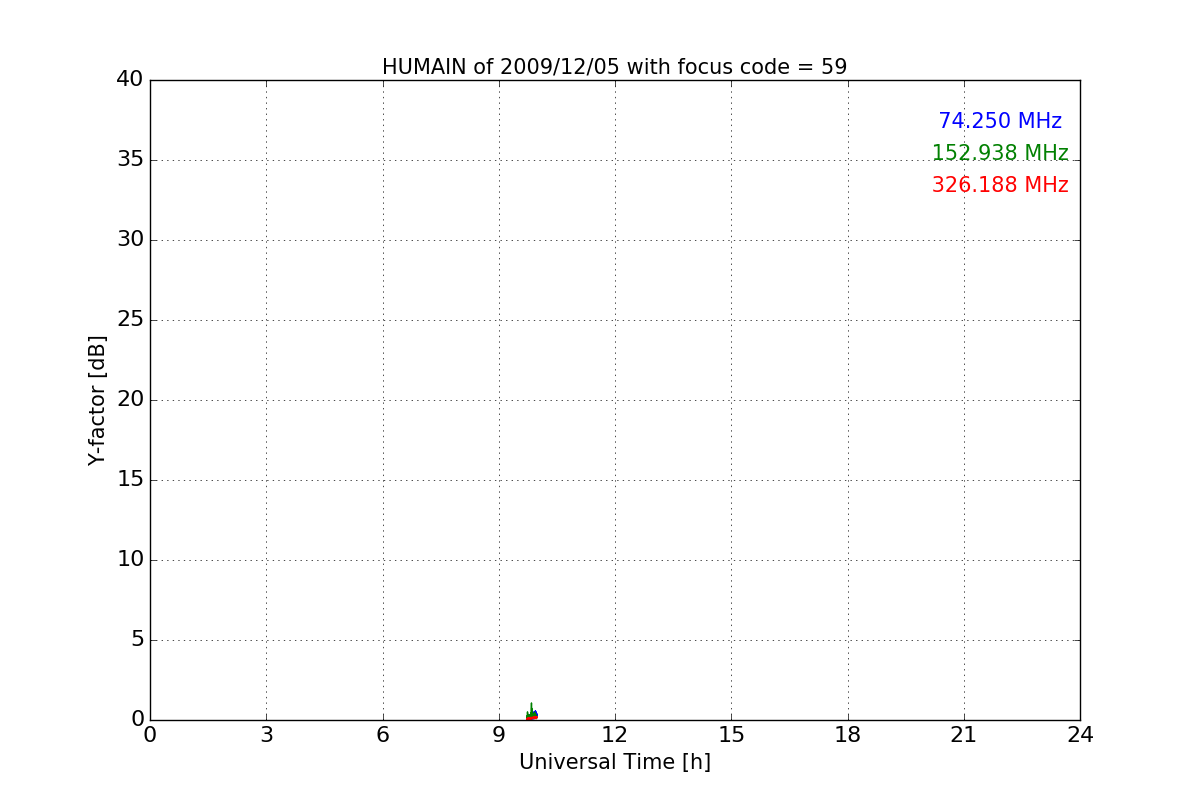The width and height of the screenshot is (1200, 800).
Task: Click the 'Universal Time [h]' axis label
Action: (x=615, y=762)
